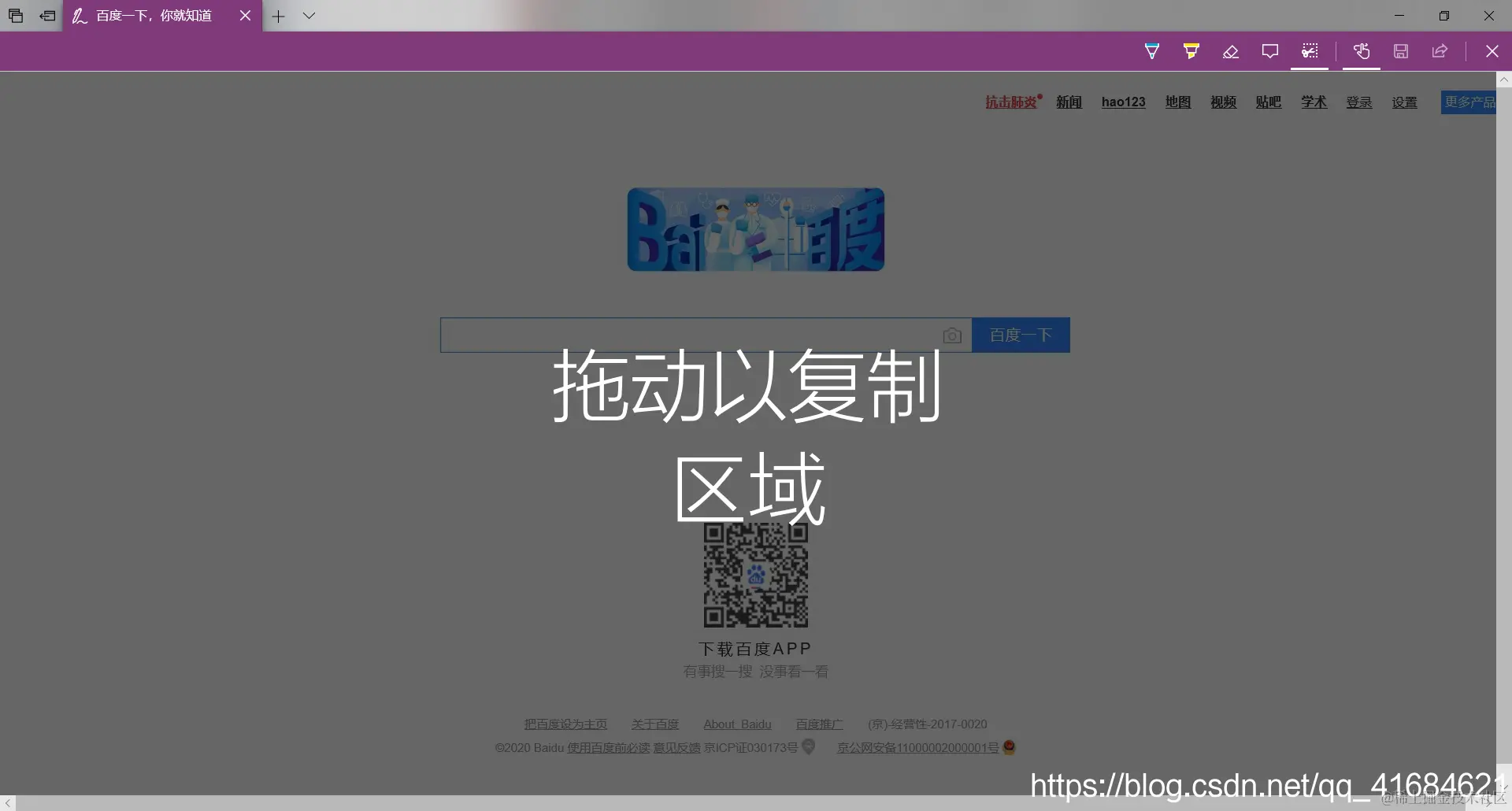
Task: Open the 设置 settings menu
Action: (1404, 102)
